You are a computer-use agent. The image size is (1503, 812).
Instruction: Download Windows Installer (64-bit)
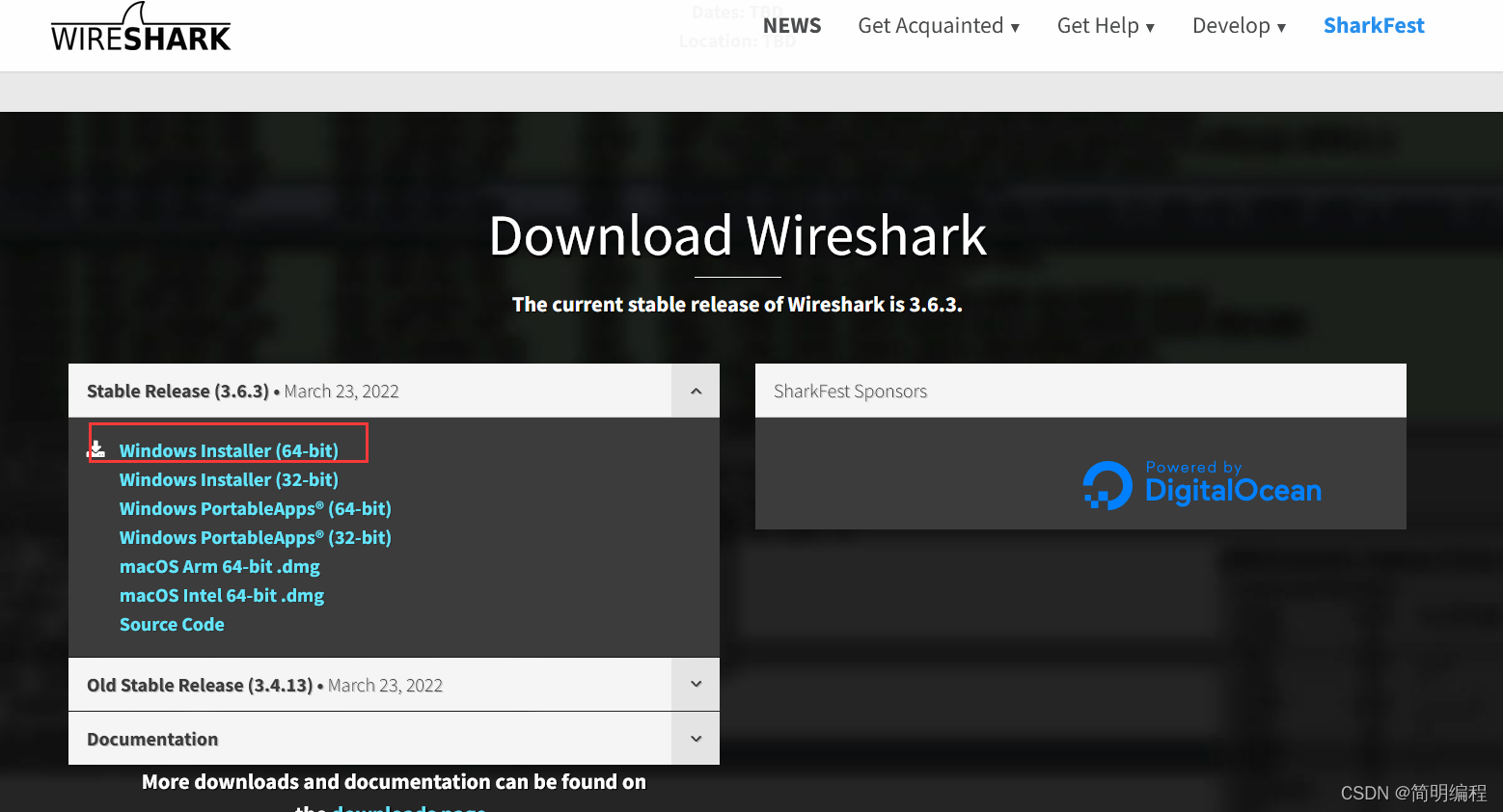229,450
